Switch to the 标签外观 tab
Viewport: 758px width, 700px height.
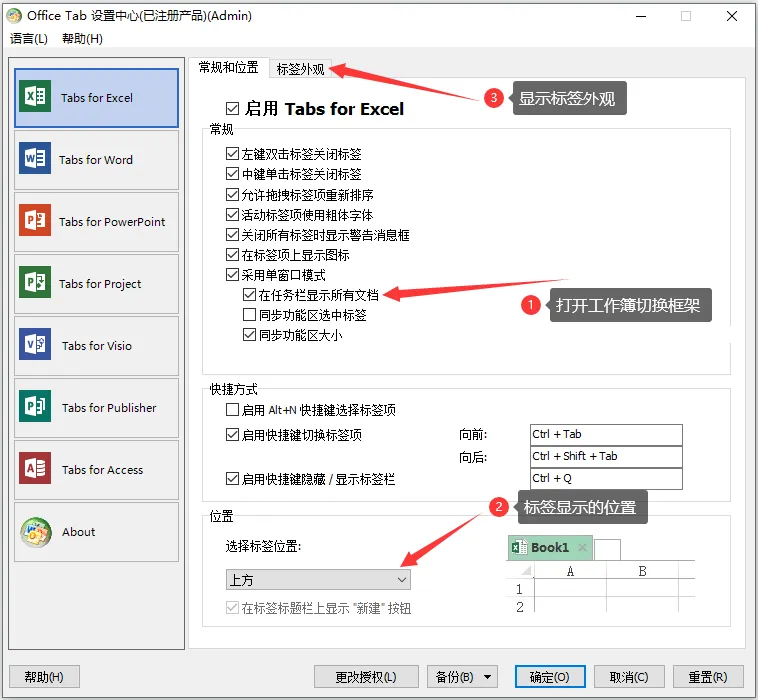coord(300,69)
